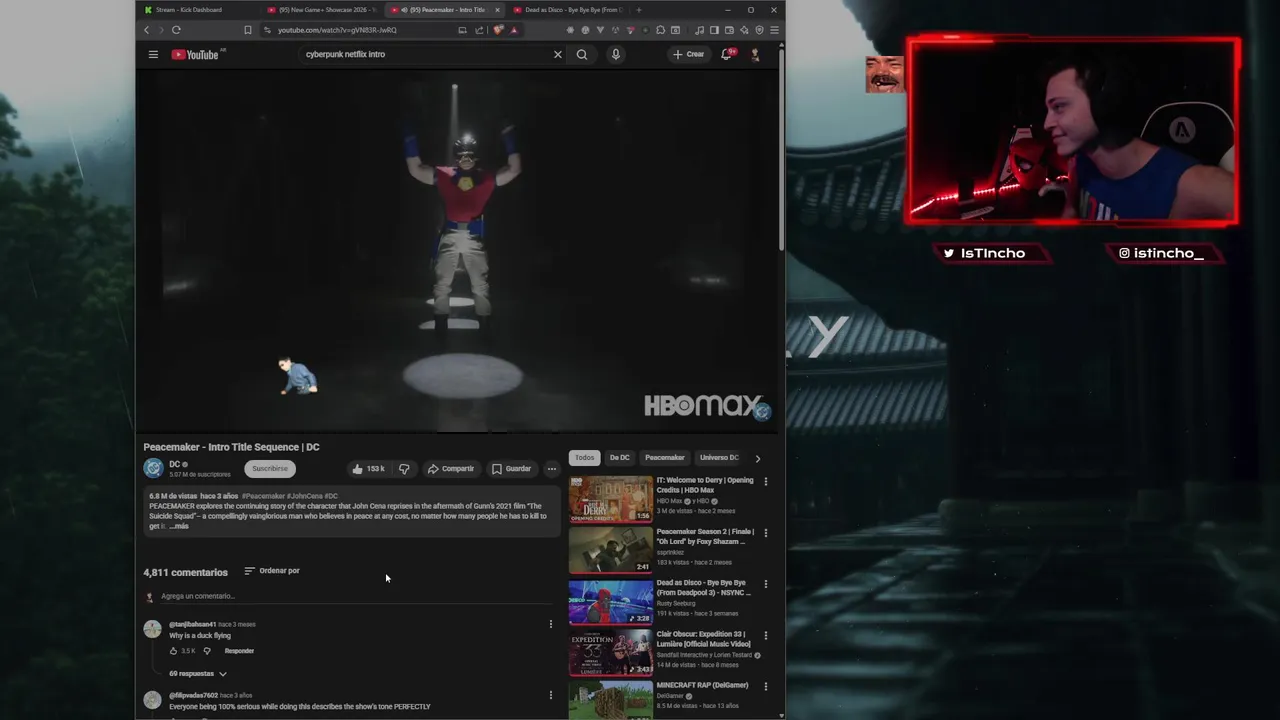
Task: Go to the YouTube home logo
Action: pos(195,54)
